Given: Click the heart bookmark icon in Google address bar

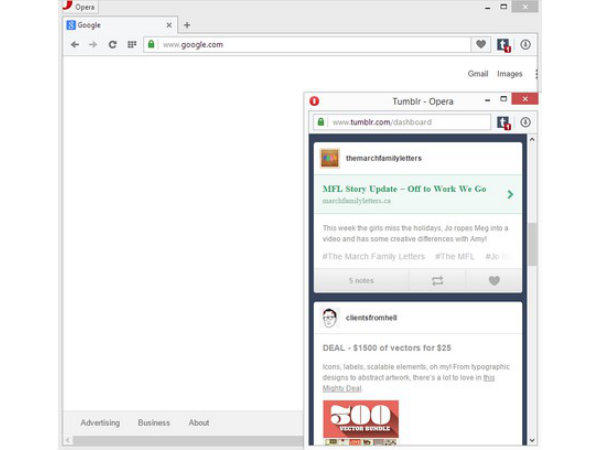Looking at the screenshot, I should point(481,44).
